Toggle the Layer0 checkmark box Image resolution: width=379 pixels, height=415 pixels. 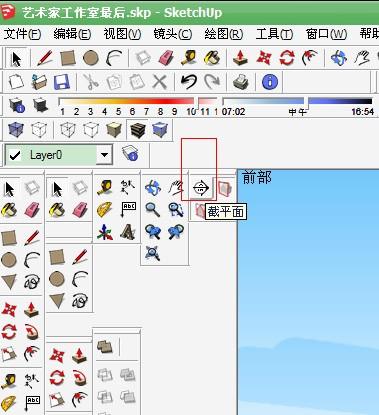tap(15, 155)
